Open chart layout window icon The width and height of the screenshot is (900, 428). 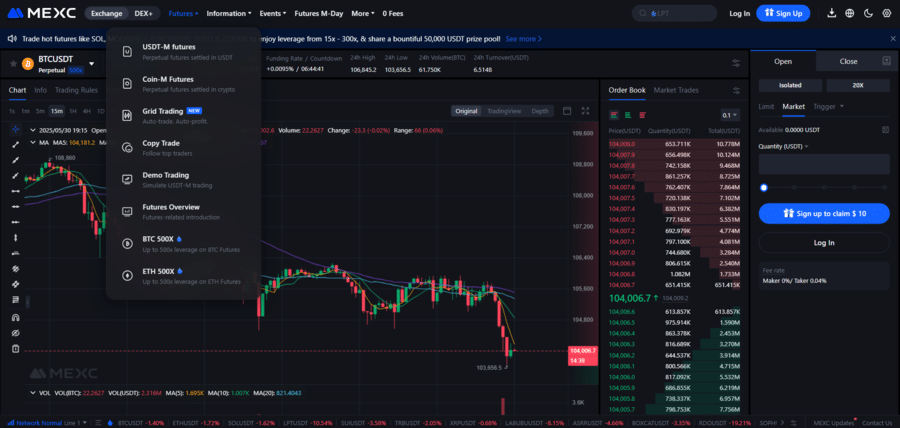point(567,111)
